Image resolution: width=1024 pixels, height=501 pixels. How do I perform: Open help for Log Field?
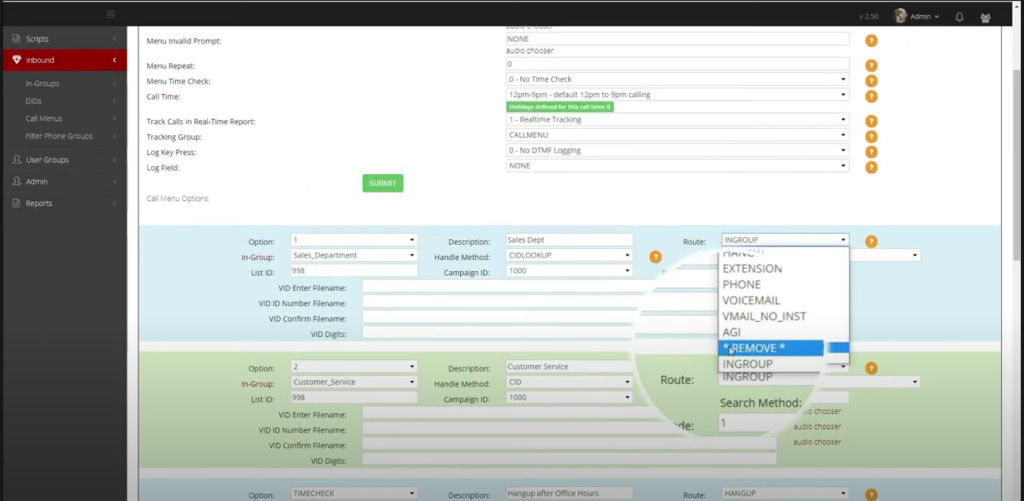pos(871,167)
